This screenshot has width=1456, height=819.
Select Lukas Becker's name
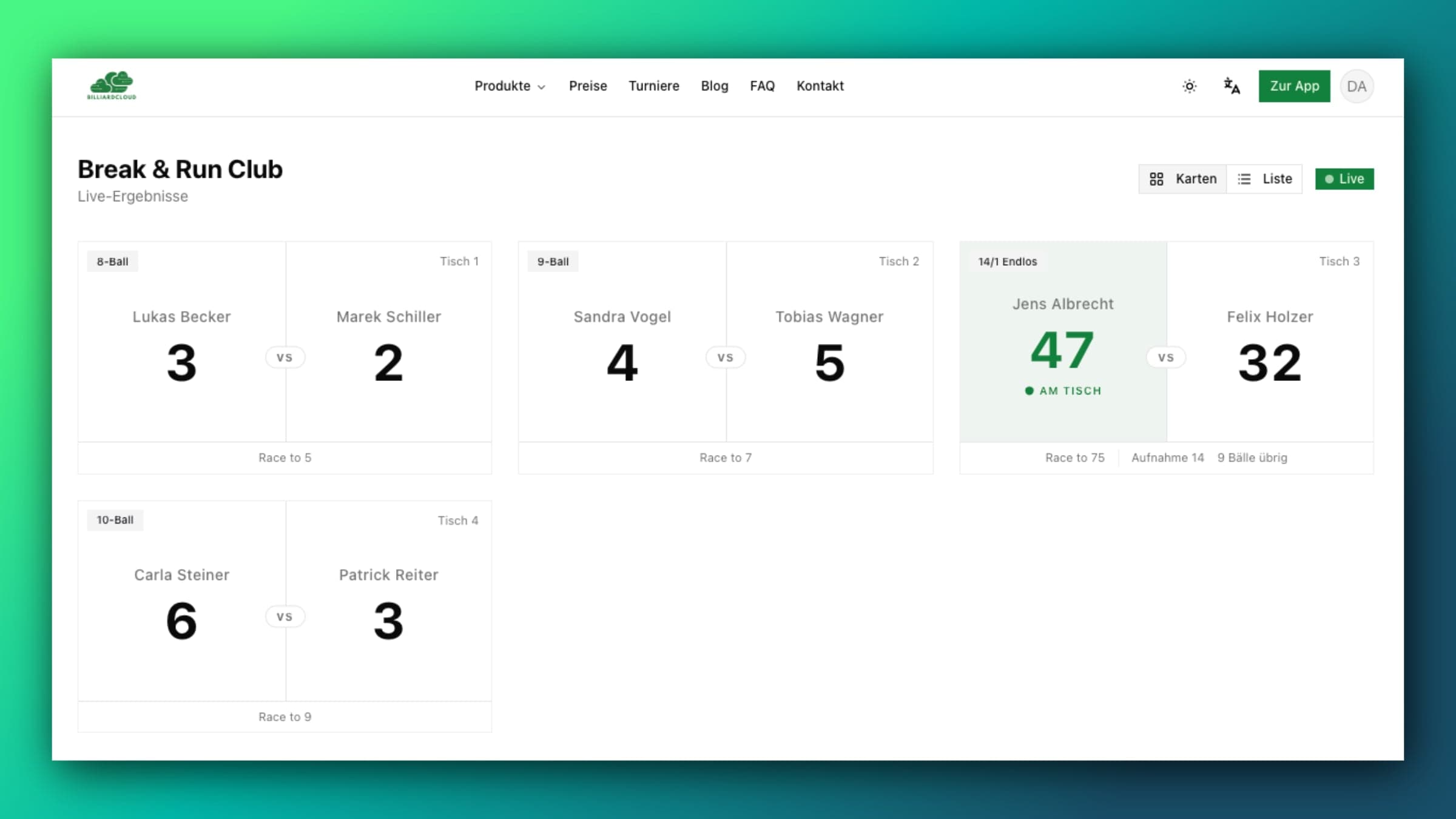(x=181, y=317)
